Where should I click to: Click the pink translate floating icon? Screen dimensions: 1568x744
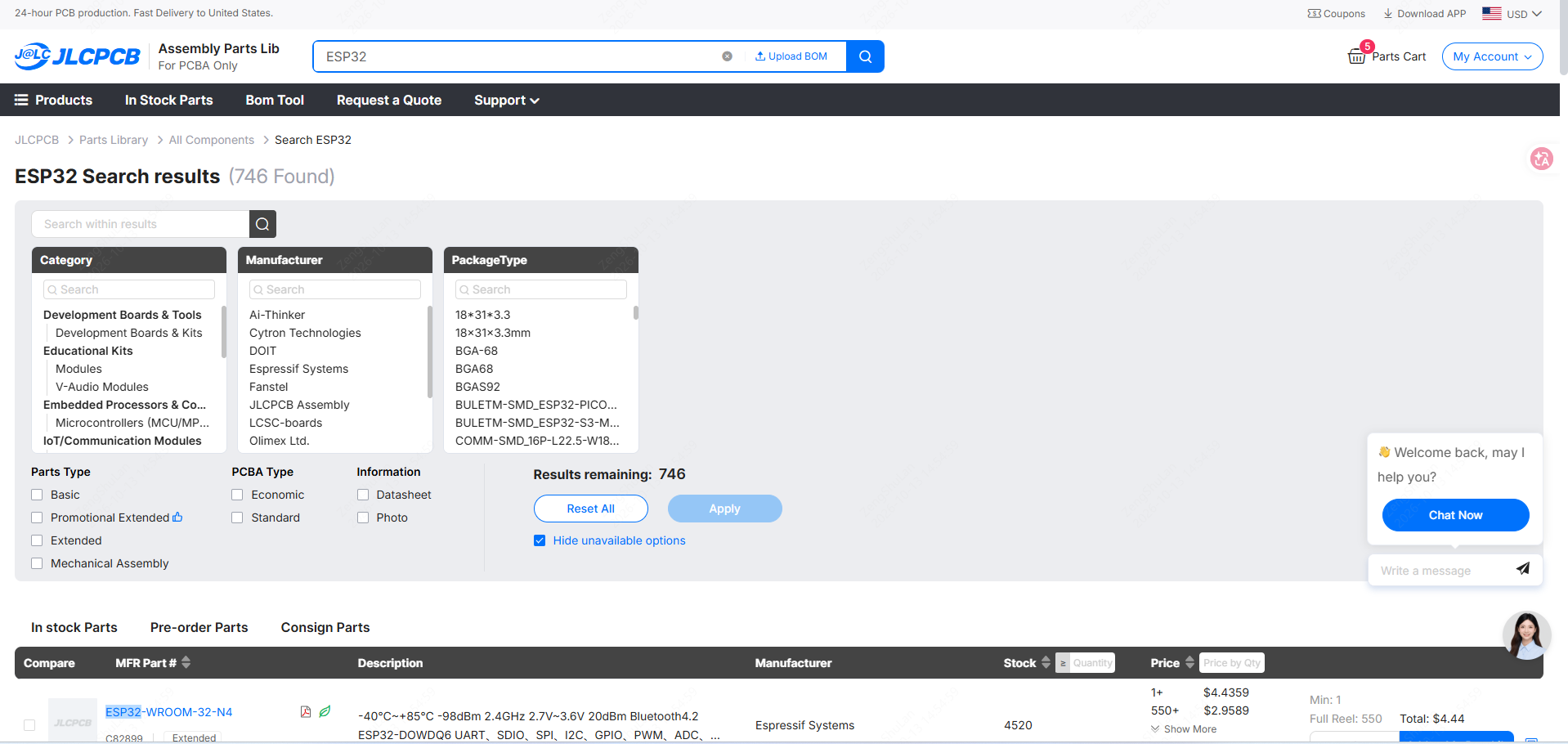click(x=1541, y=159)
